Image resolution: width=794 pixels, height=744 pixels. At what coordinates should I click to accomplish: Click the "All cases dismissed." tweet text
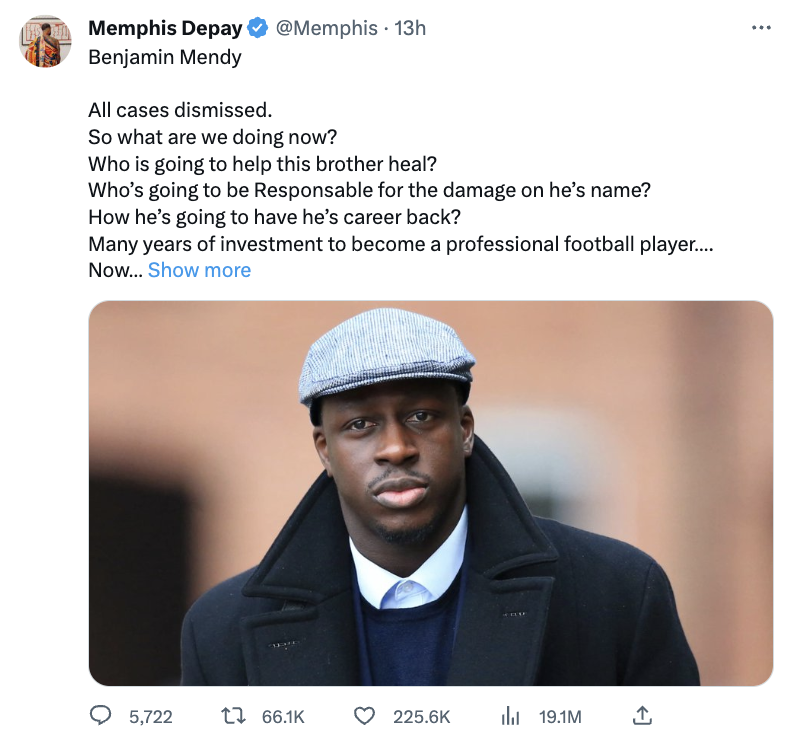(x=180, y=109)
